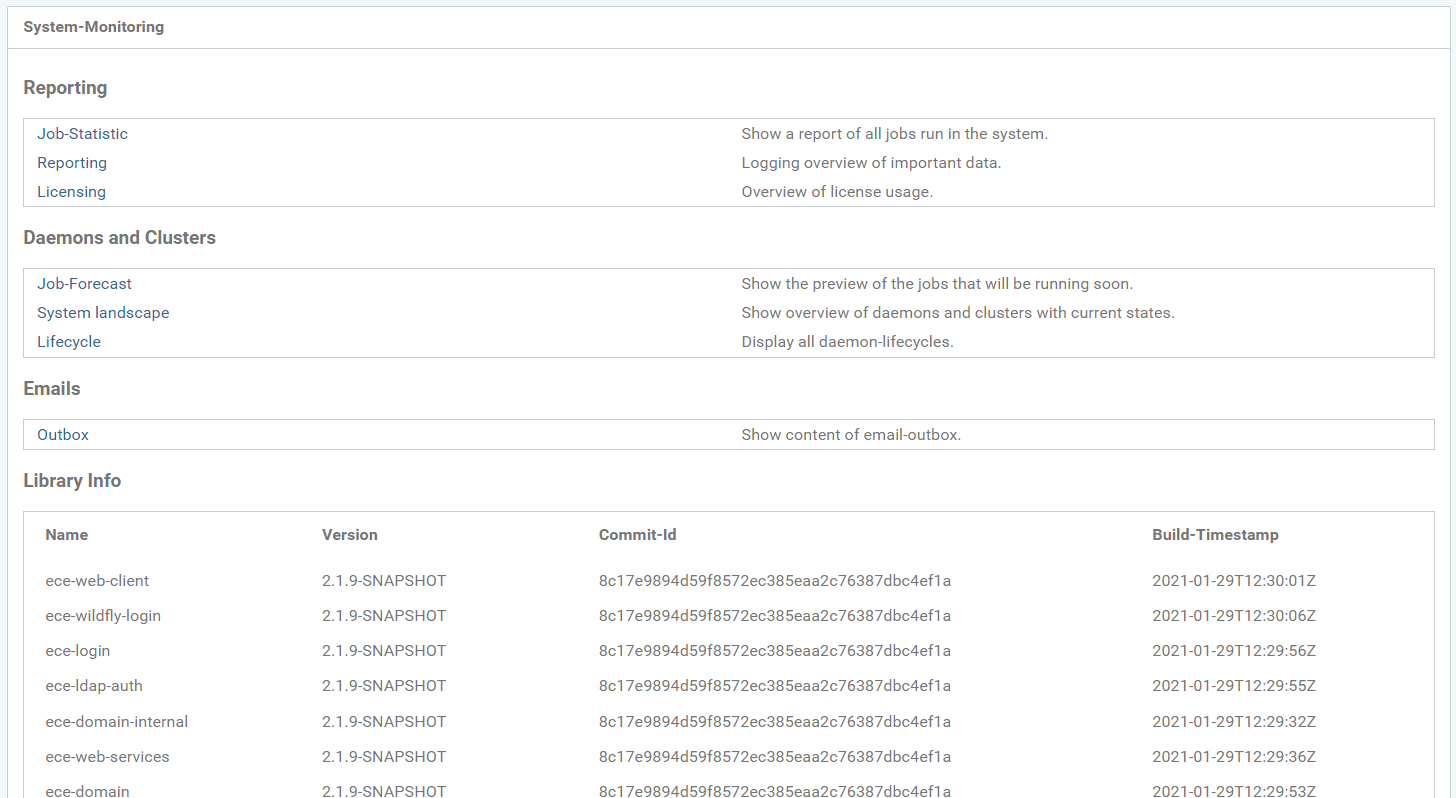This screenshot has width=1456, height=798.
Task: Open the Licensing overview link
Action: [x=71, y=192]
